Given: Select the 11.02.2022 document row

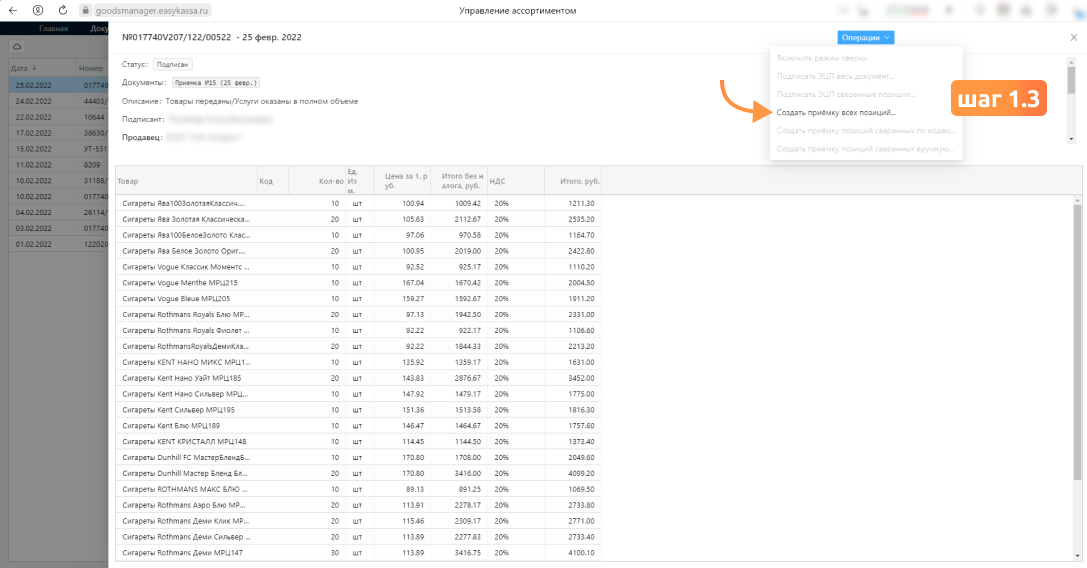Looking at the screenshot, I should point(58,165).
